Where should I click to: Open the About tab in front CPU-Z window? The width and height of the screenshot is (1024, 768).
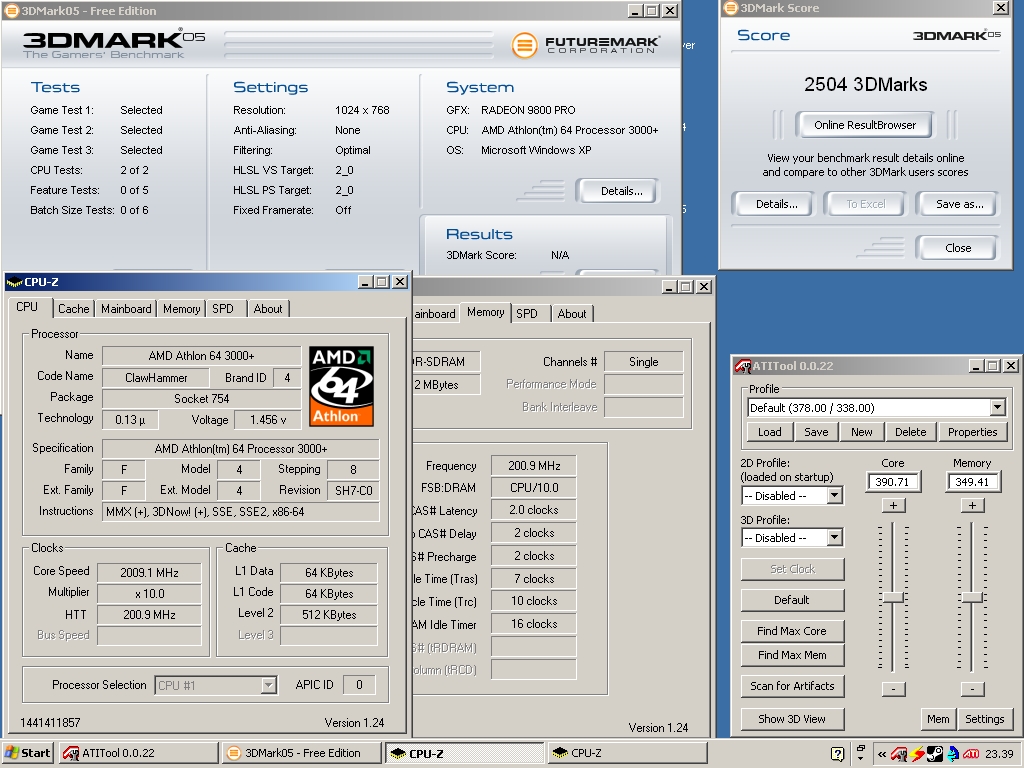coord(268,309)
